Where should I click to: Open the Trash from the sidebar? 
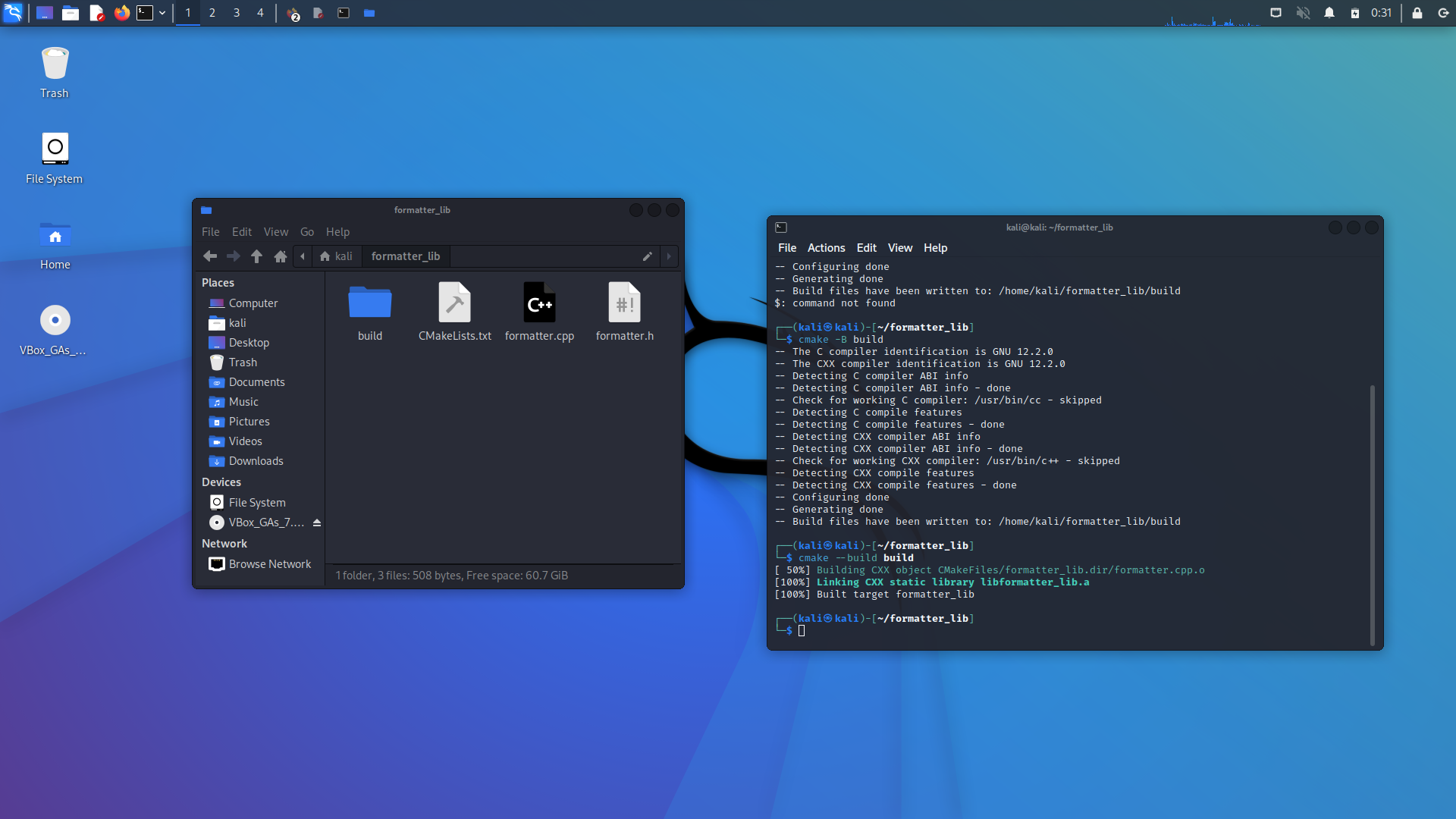tap(241, 362)
